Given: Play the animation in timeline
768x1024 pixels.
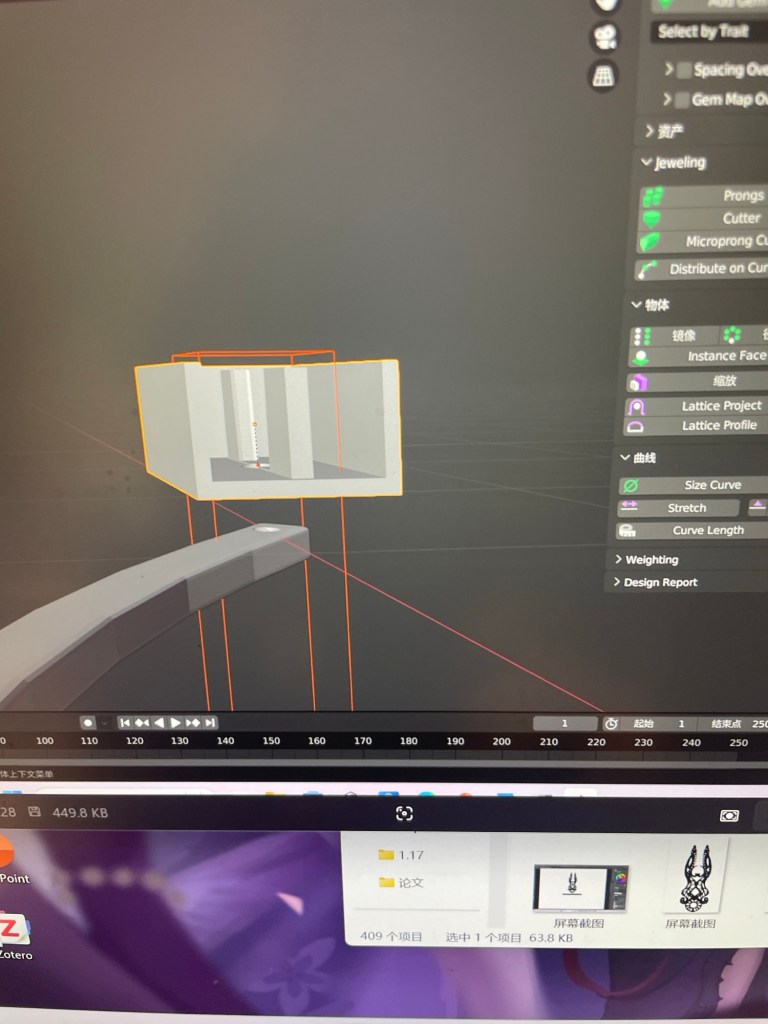Looking at the screenshot, I should click(x=176, y=722).
